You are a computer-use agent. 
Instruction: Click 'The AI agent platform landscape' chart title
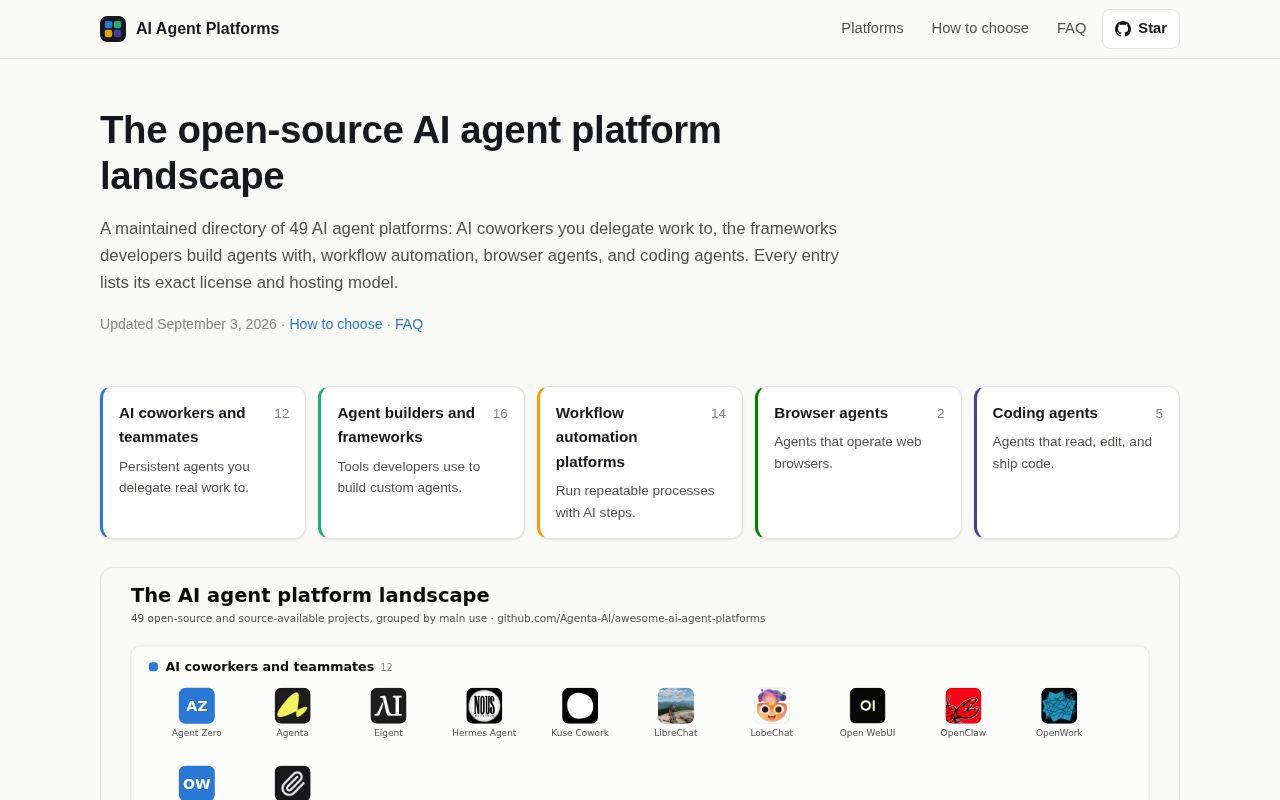click(x=310, y=595)
